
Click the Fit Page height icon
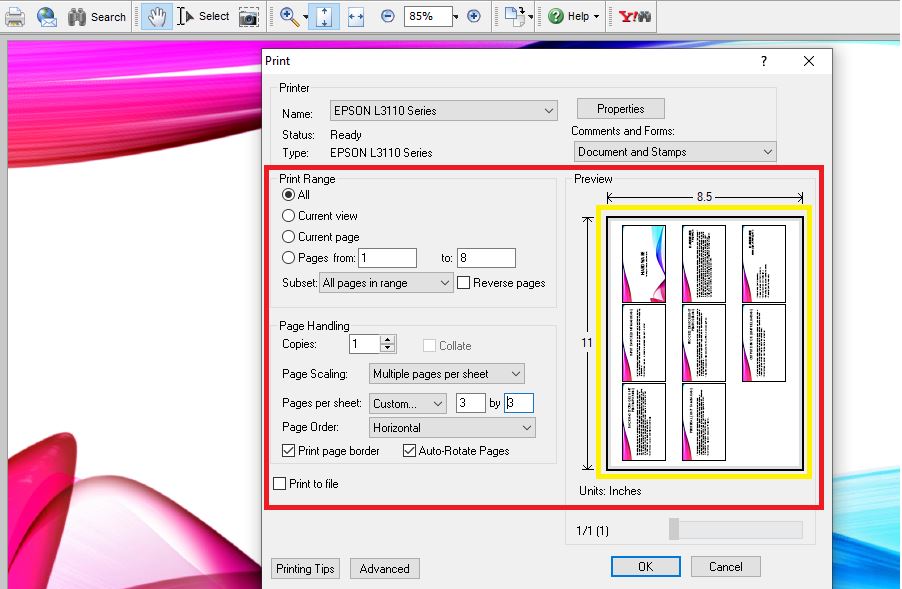click(x=324, y=17)
